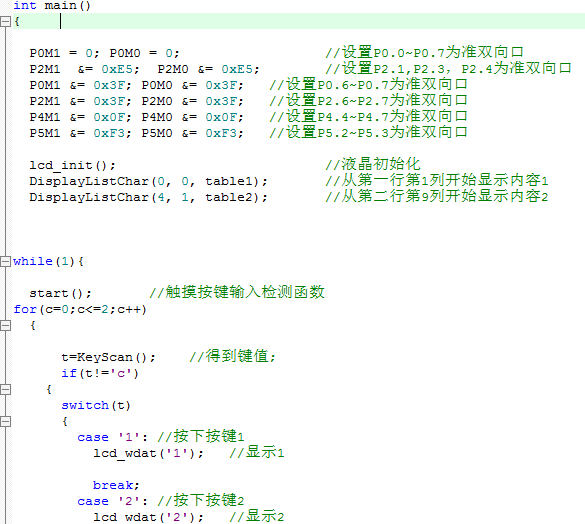Collapse the for loop block fold marker
The image size is (585, 524).
[5, 325]
